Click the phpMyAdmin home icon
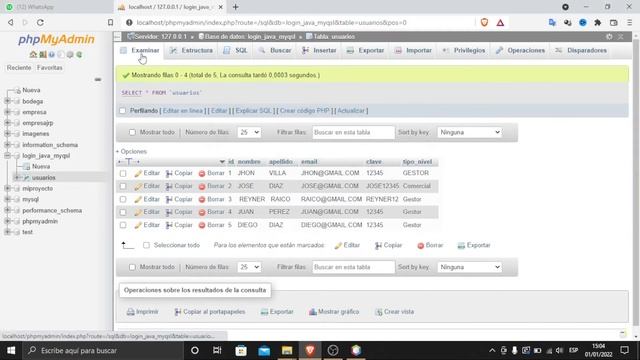 pyautogui.click(x=33, y=54)
